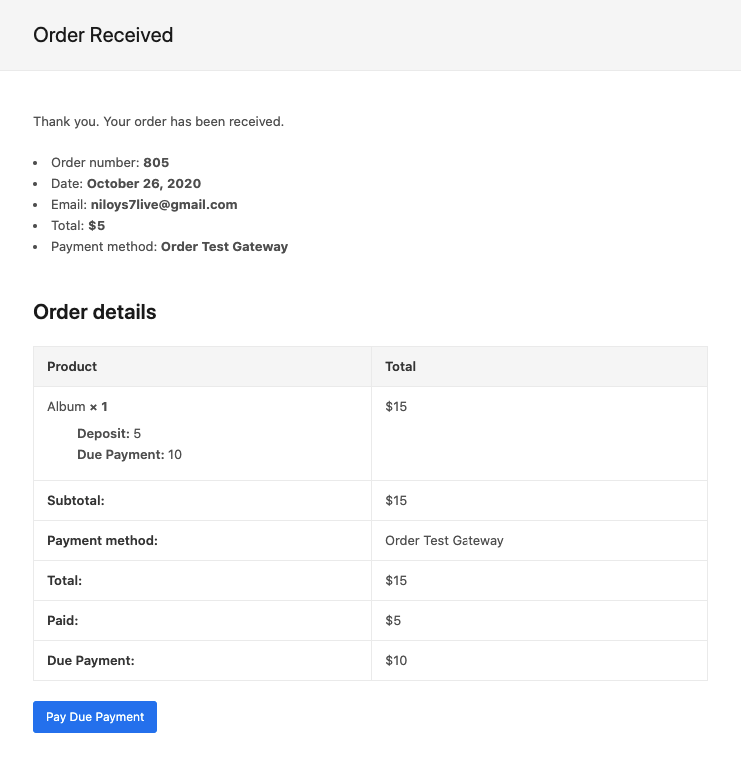Click the $10 Due Payment amount

[x=396, y=660]
